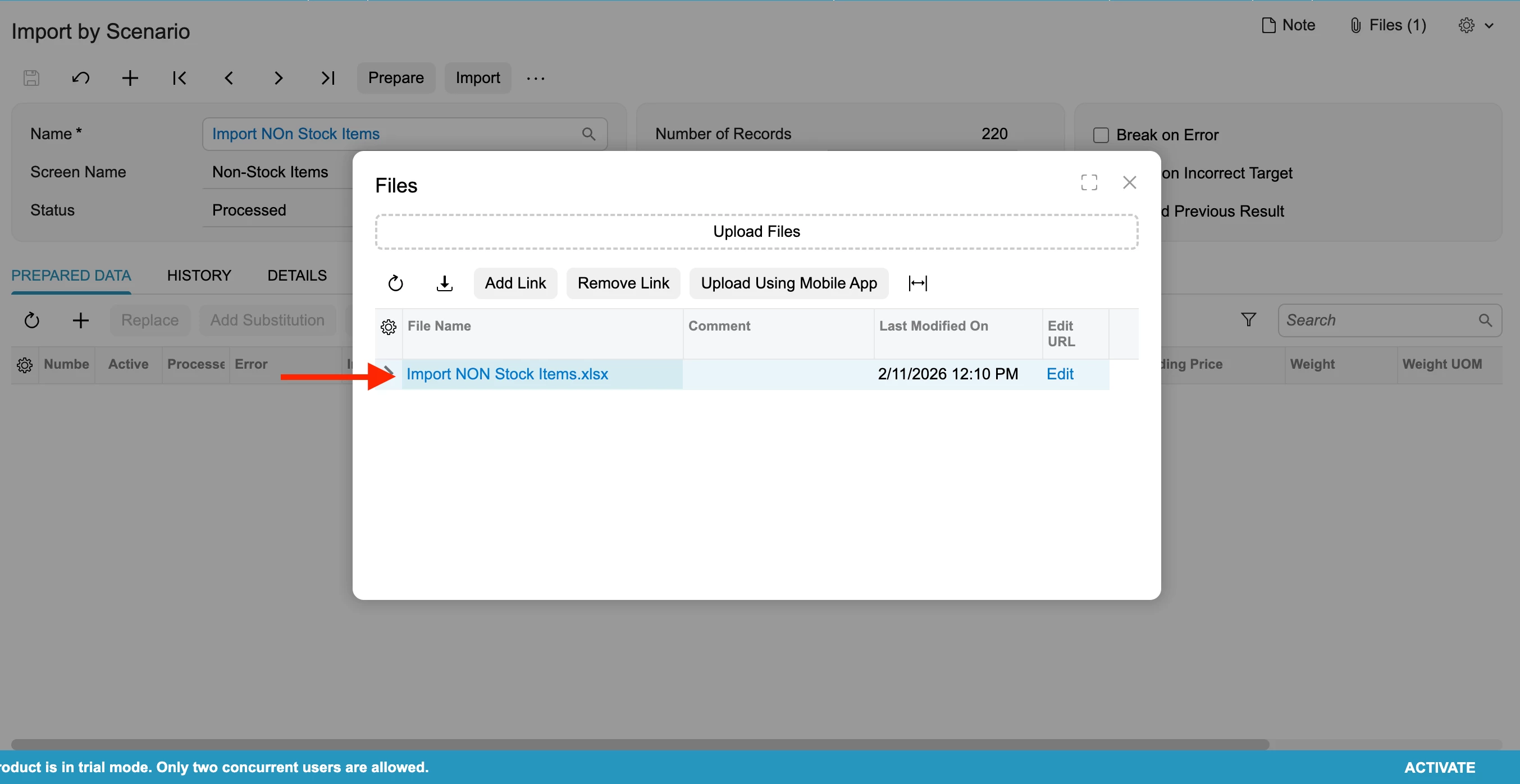Open Import NON Stock Items.xlsx link
Image resolution: width=1520 pixels, height=784 pixels.
(x=507, y=374)
